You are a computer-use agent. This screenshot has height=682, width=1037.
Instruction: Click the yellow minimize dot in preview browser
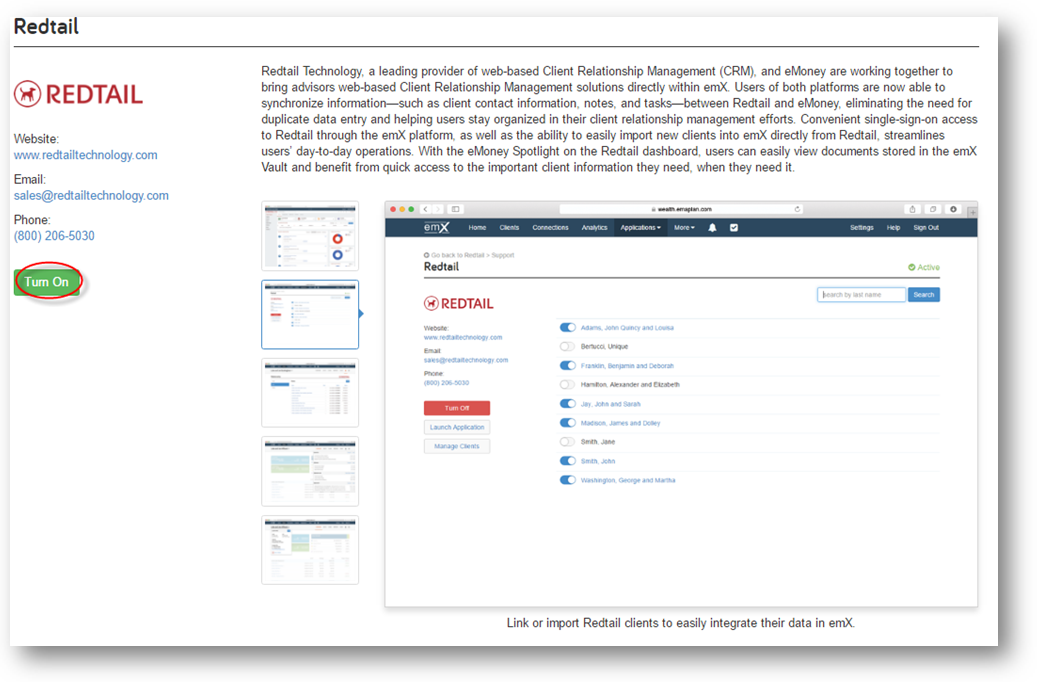(x=402, y=209)
